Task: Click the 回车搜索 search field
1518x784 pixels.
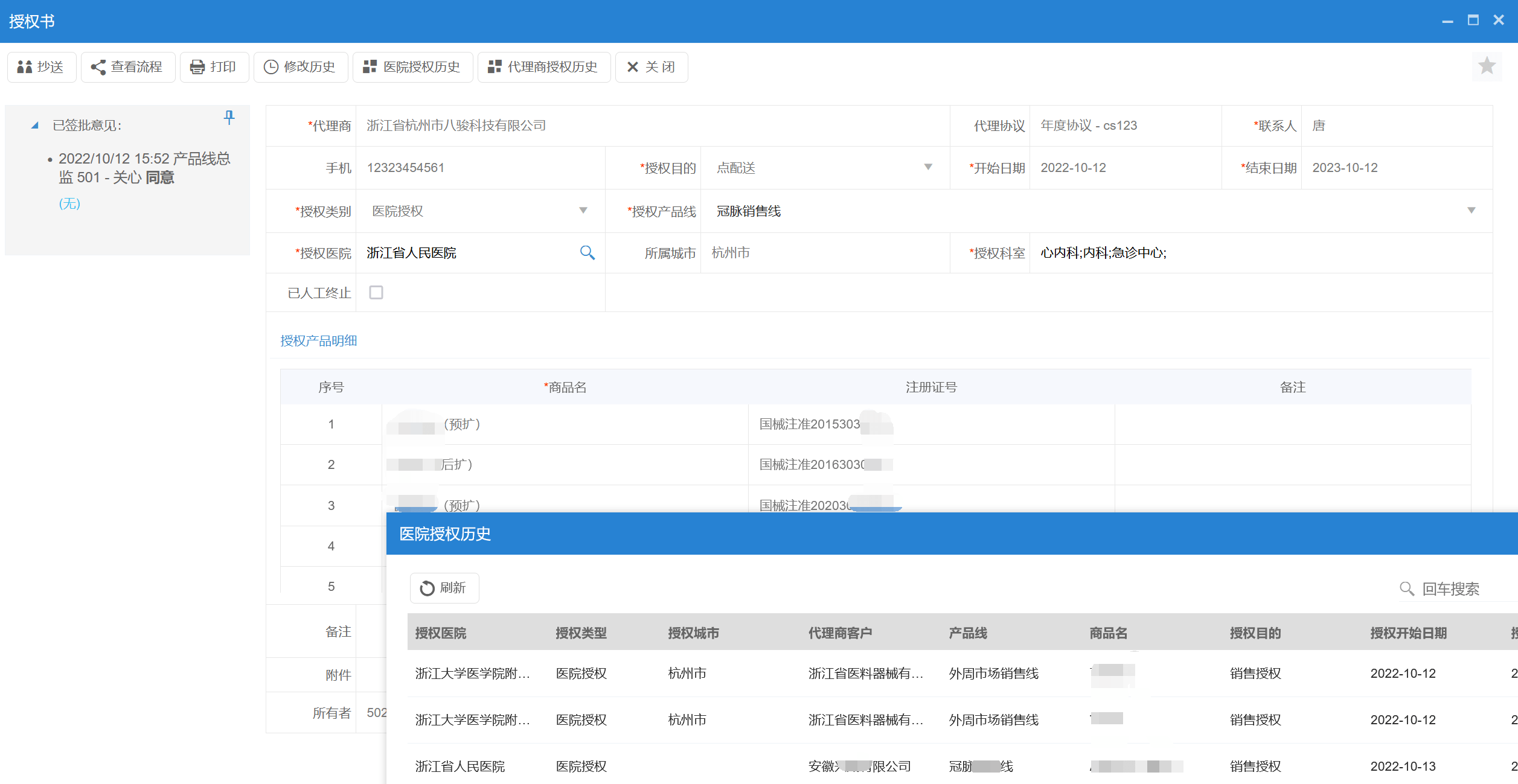Action: pos(1449,589)
